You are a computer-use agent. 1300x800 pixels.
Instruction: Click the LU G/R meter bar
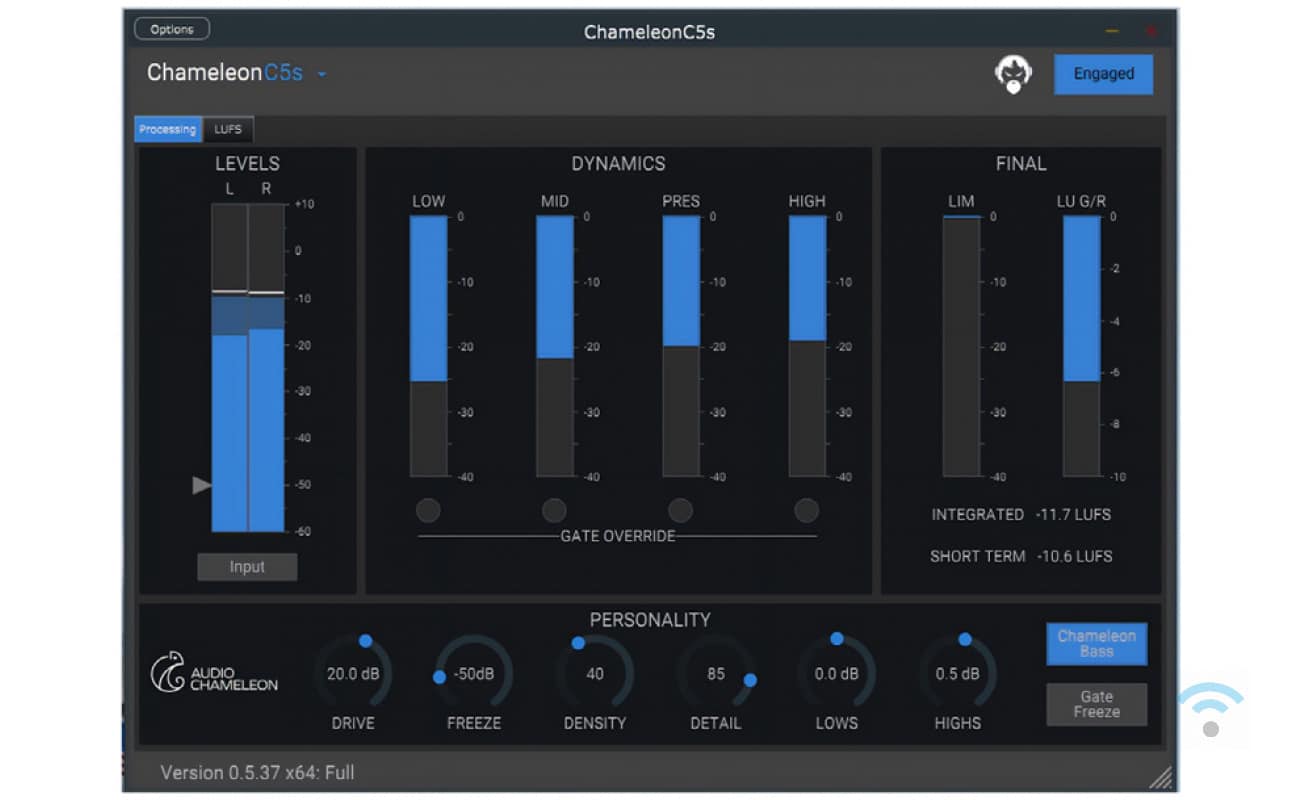[1081, 346]
